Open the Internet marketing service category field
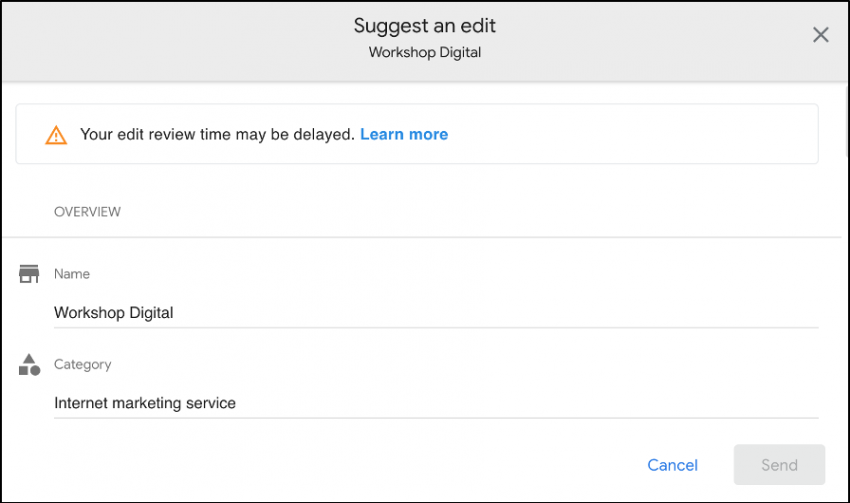The image size is (850, 503). 436,403
